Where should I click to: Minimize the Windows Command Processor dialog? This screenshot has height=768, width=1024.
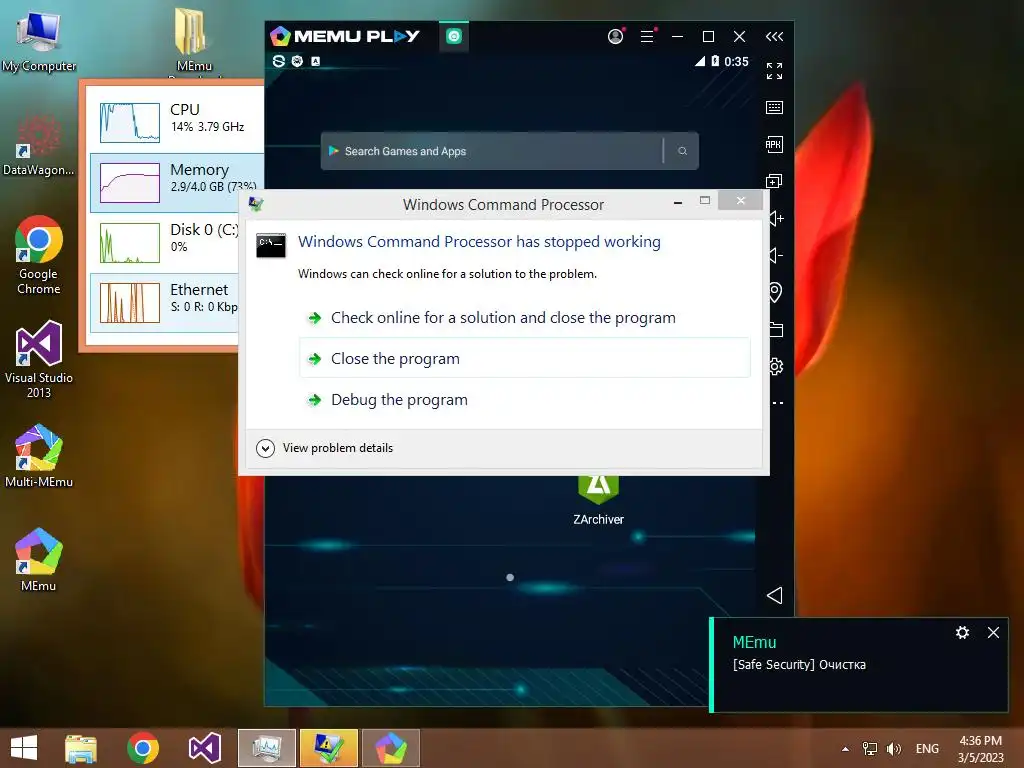click(678, 202)
